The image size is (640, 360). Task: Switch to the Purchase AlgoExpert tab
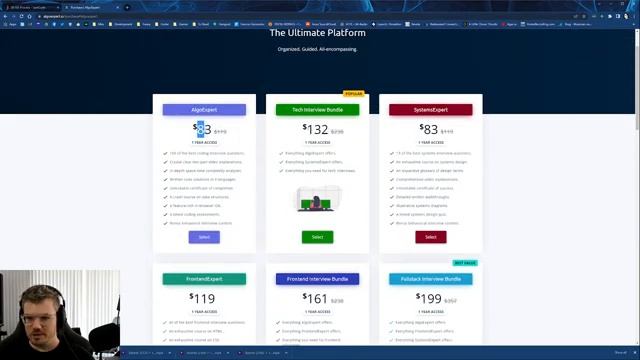(92, 7)
